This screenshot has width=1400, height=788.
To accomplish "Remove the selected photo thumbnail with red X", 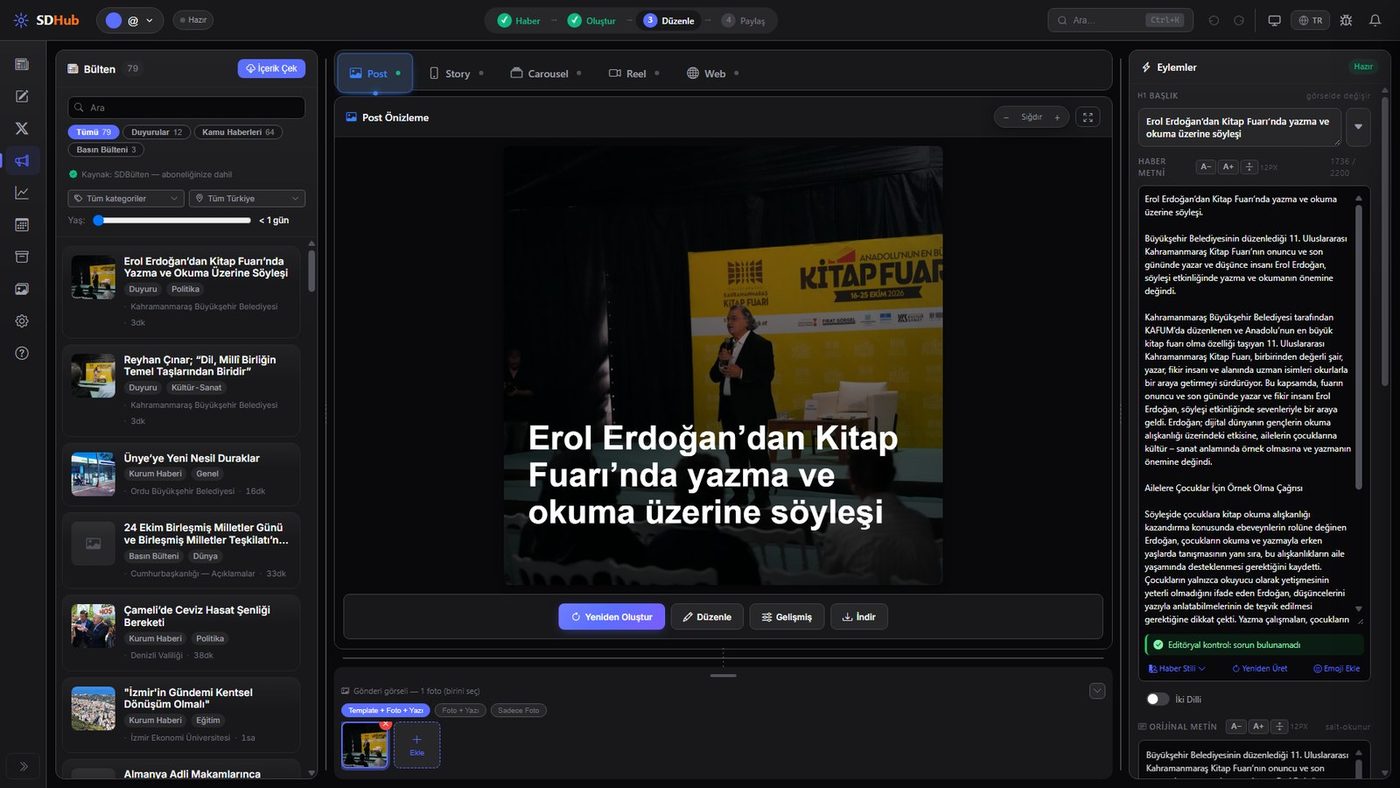I will click(385, 724).
